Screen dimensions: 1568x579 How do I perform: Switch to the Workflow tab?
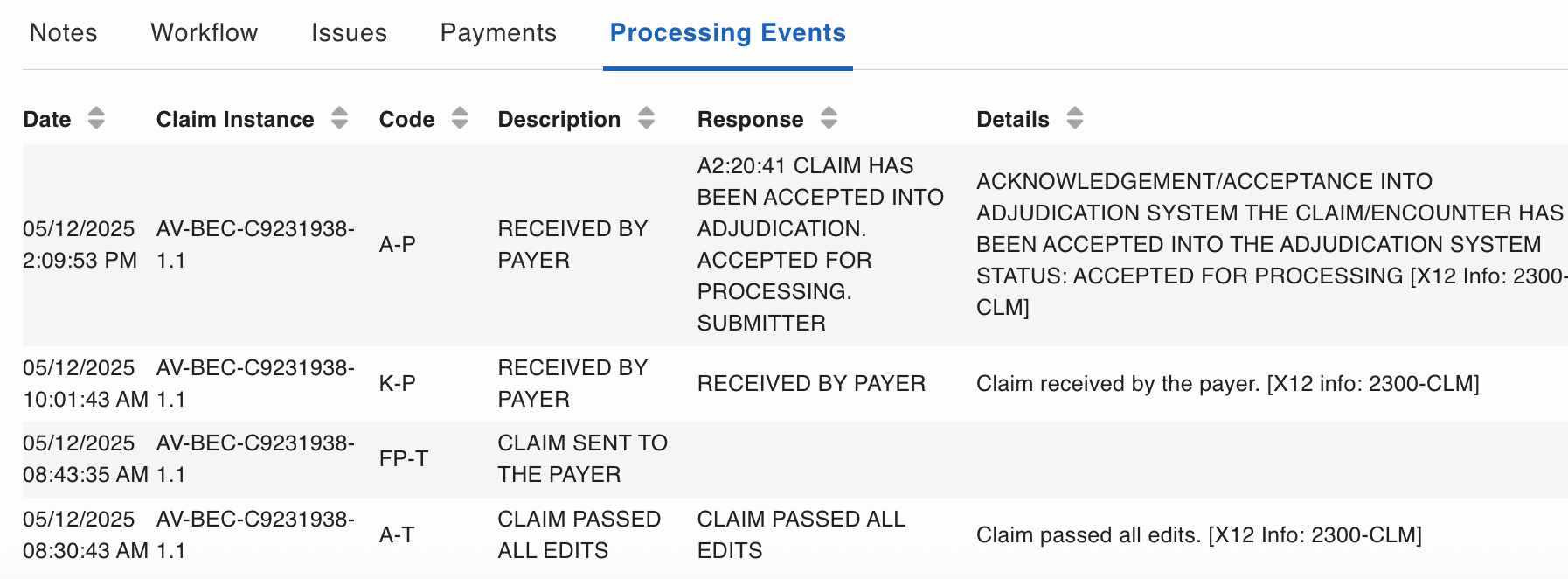(x=205, y=33)
